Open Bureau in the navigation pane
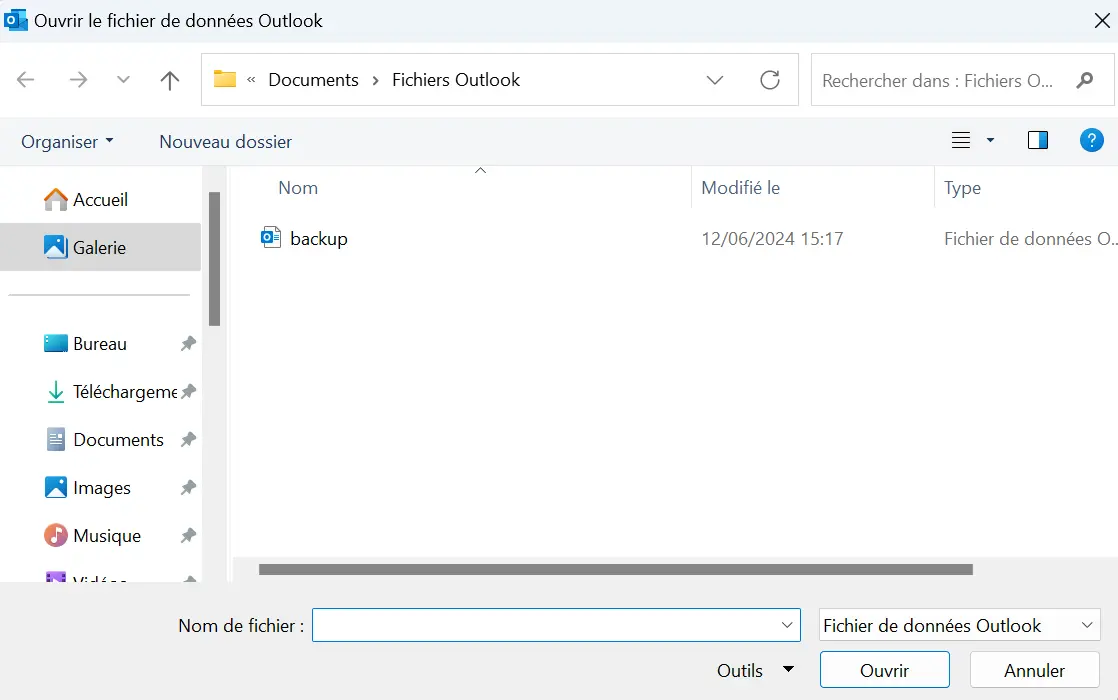1118x700 pixels. coord(101,344)
